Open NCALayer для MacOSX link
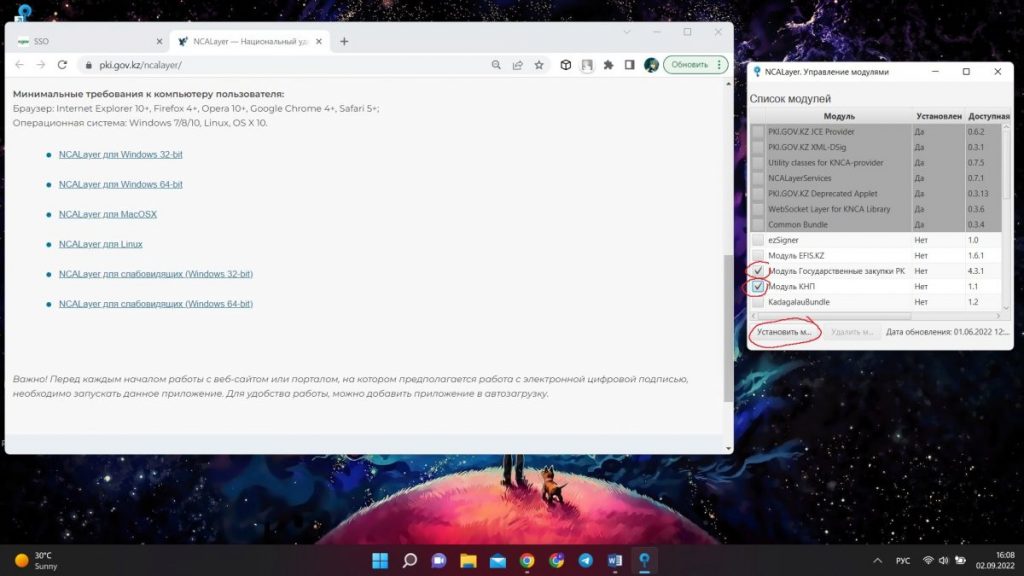1024x576 pixels. [x=108, y=214]
